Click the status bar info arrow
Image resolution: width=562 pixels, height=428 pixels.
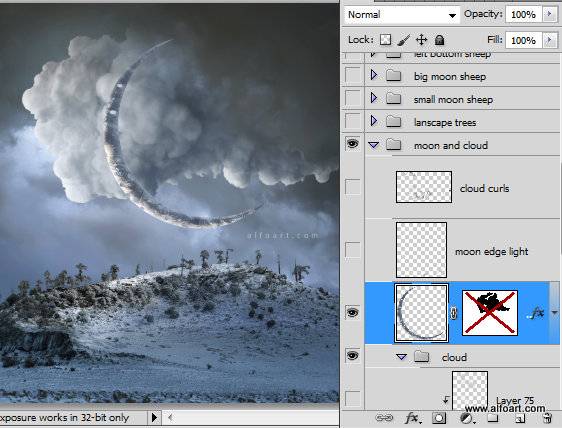click(x=154, y=418)
